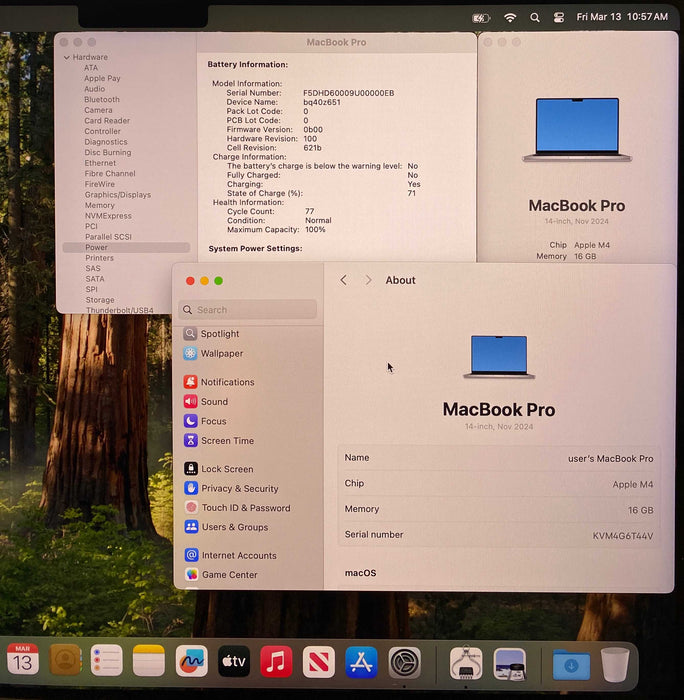This screenshot has height=700, width=684.
Task: Click the Name row showing user's MacBook Pro
Action: click(x=499, y=458)
